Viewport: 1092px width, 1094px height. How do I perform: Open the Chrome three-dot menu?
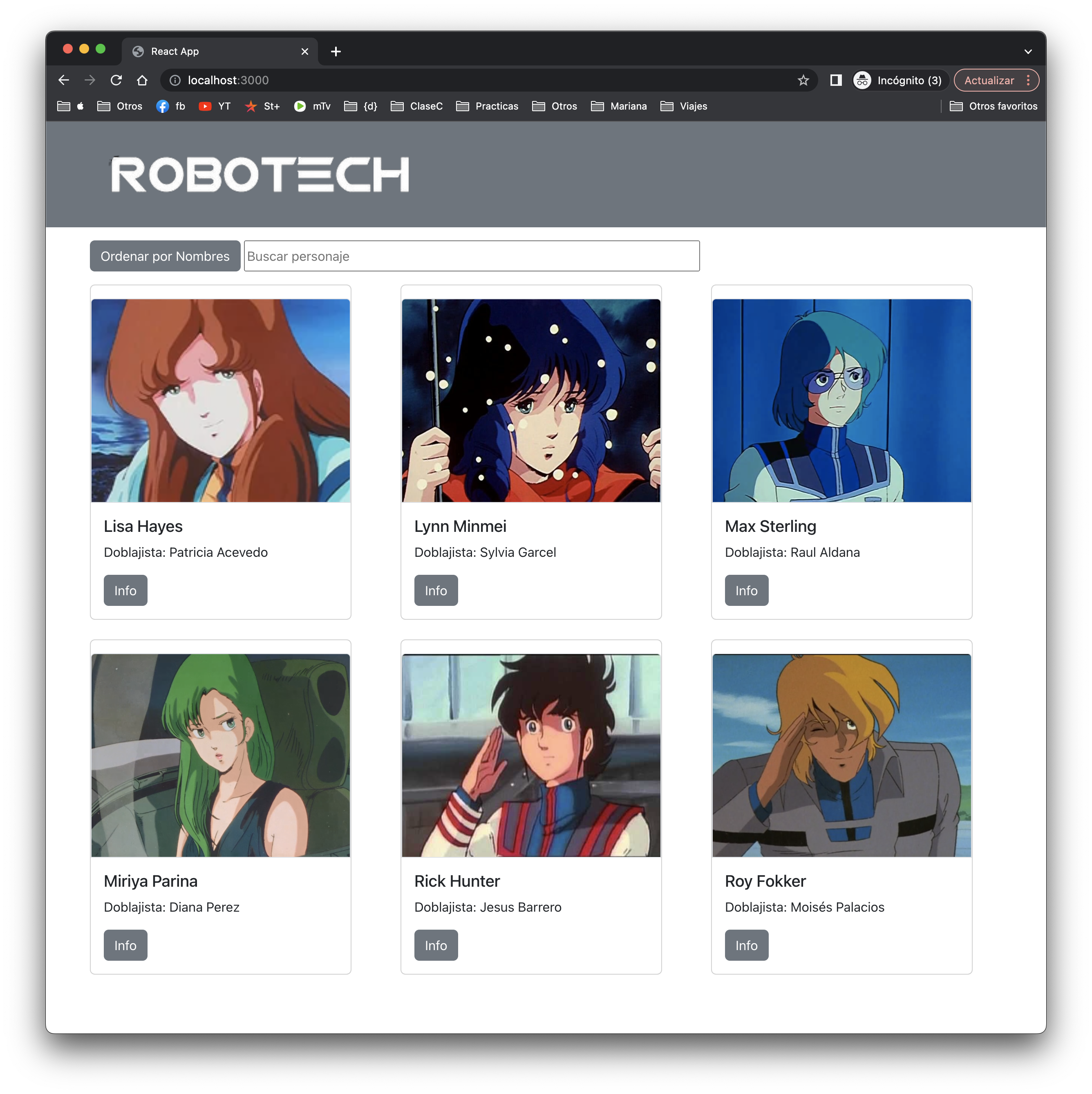pos(1028,81)
